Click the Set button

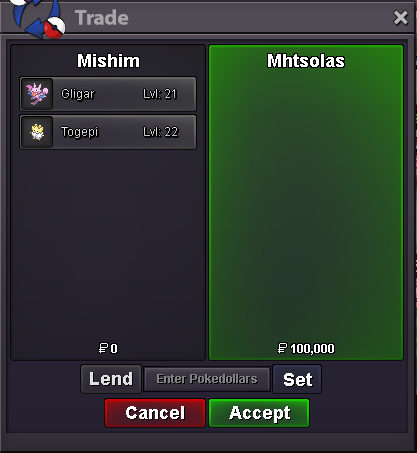(297, 379)
